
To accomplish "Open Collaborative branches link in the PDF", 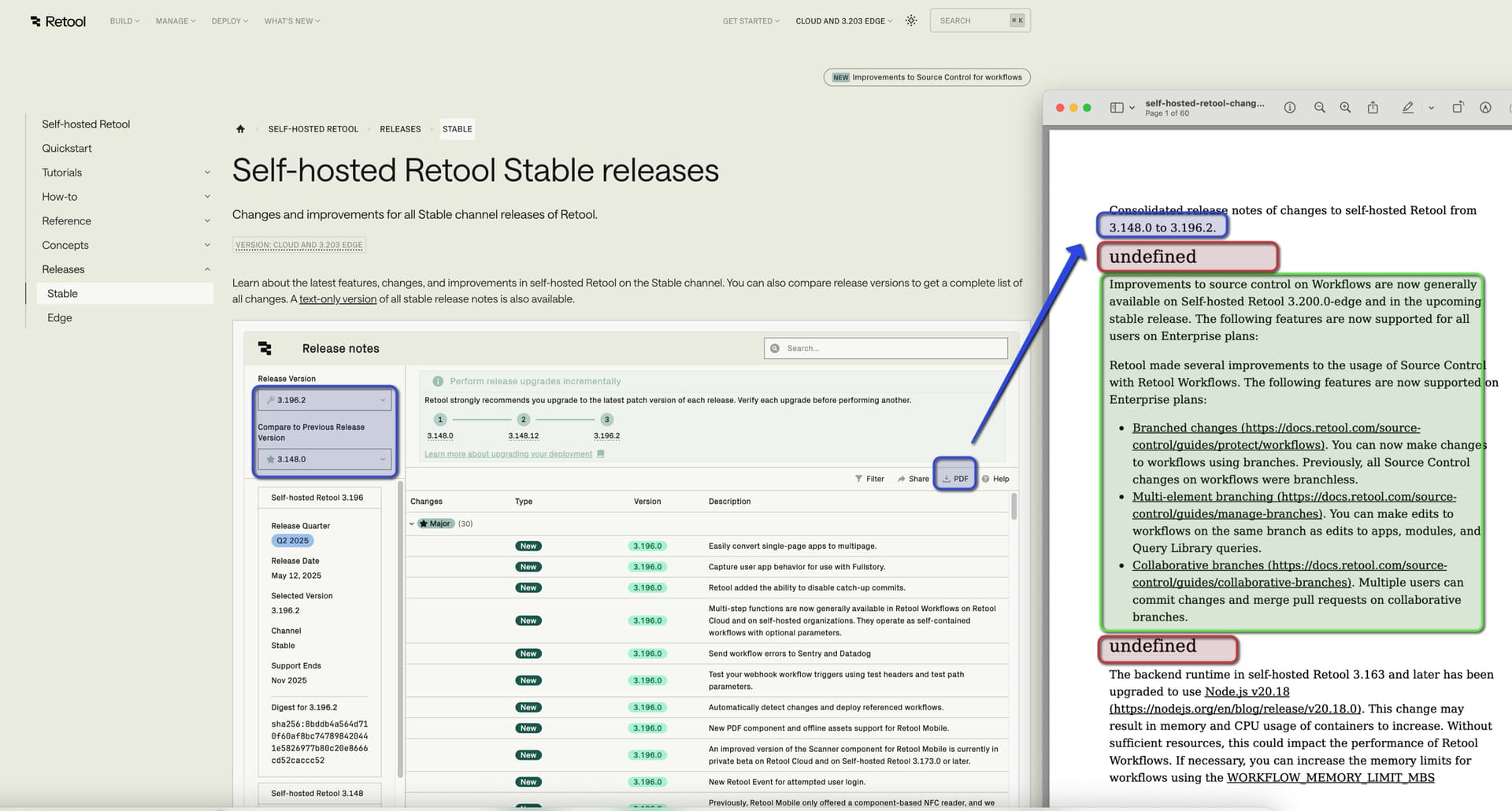I will point(1289,574).
